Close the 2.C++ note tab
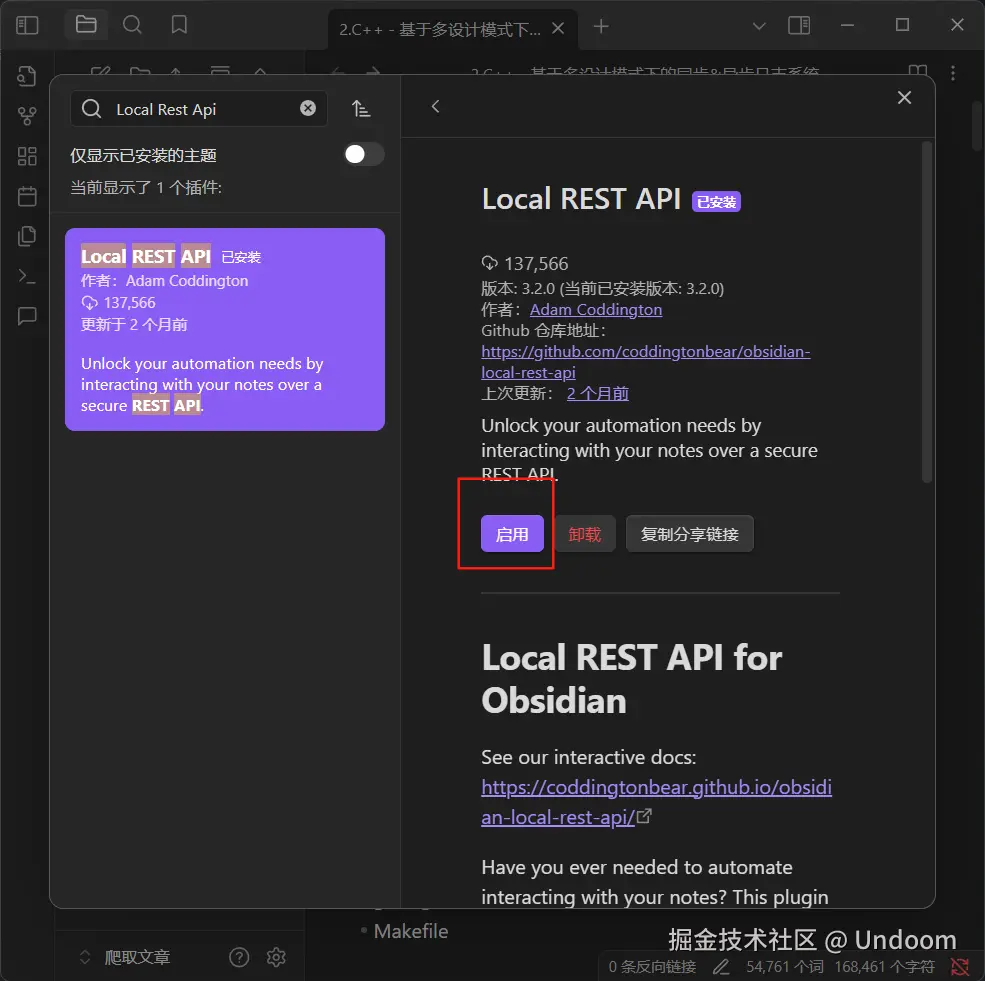 point(558,28)
